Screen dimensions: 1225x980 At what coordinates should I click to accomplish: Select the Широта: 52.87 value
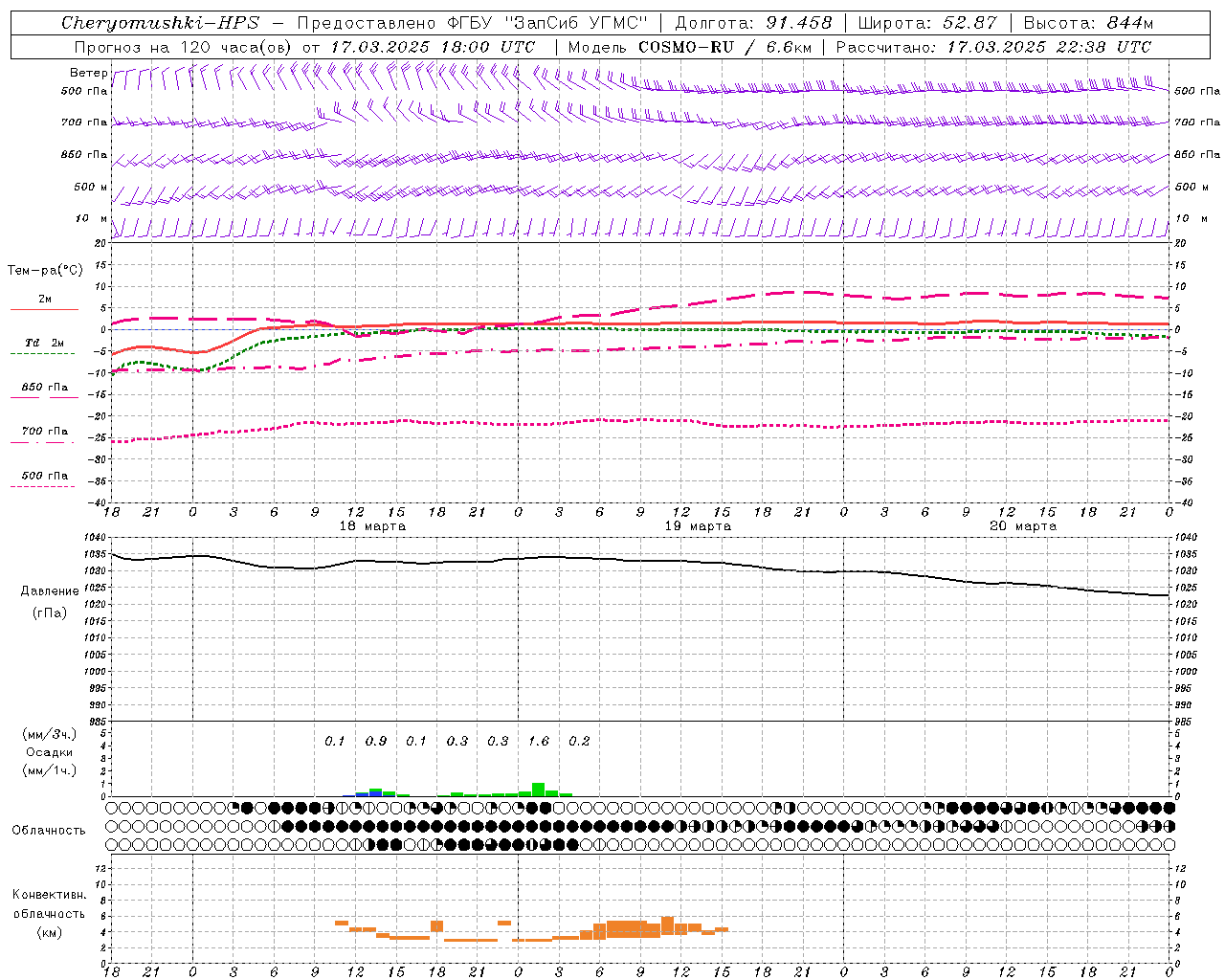tap(926, 23)
